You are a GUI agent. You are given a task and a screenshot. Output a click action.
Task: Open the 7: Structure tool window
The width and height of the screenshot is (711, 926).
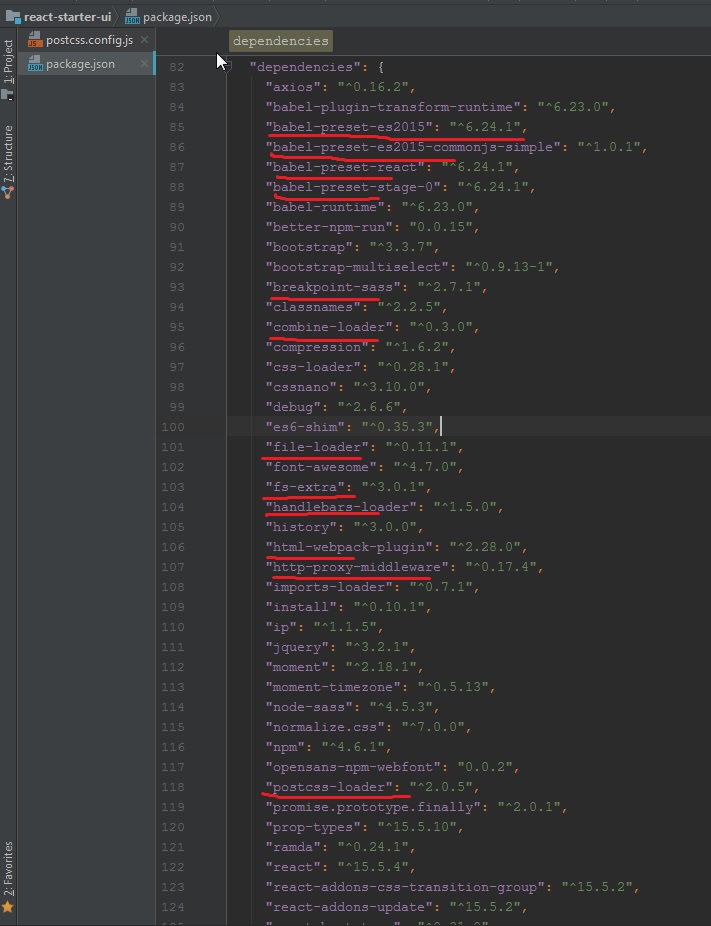8,154
